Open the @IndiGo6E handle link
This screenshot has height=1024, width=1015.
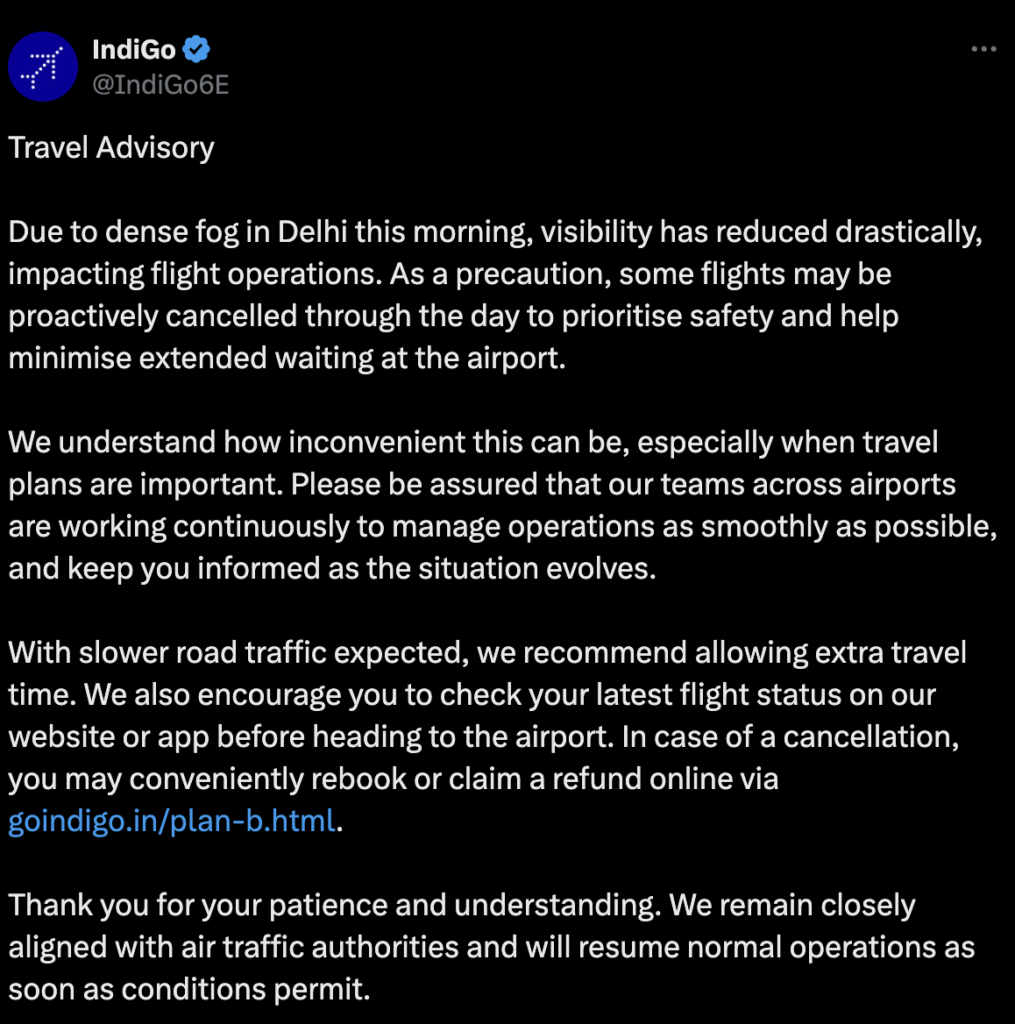(160, 84)
